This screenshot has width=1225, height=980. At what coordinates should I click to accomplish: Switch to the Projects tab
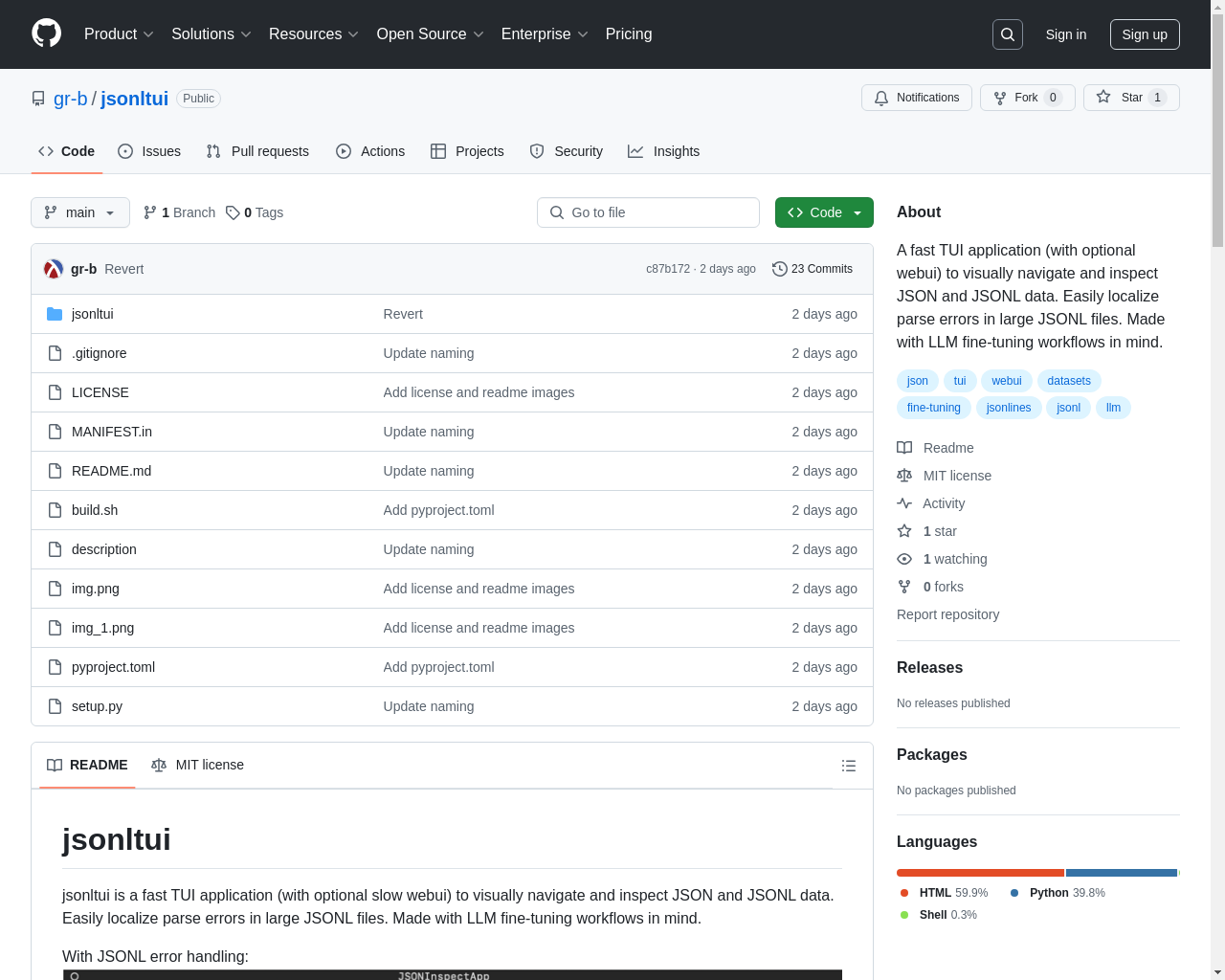tap(467, 151)
